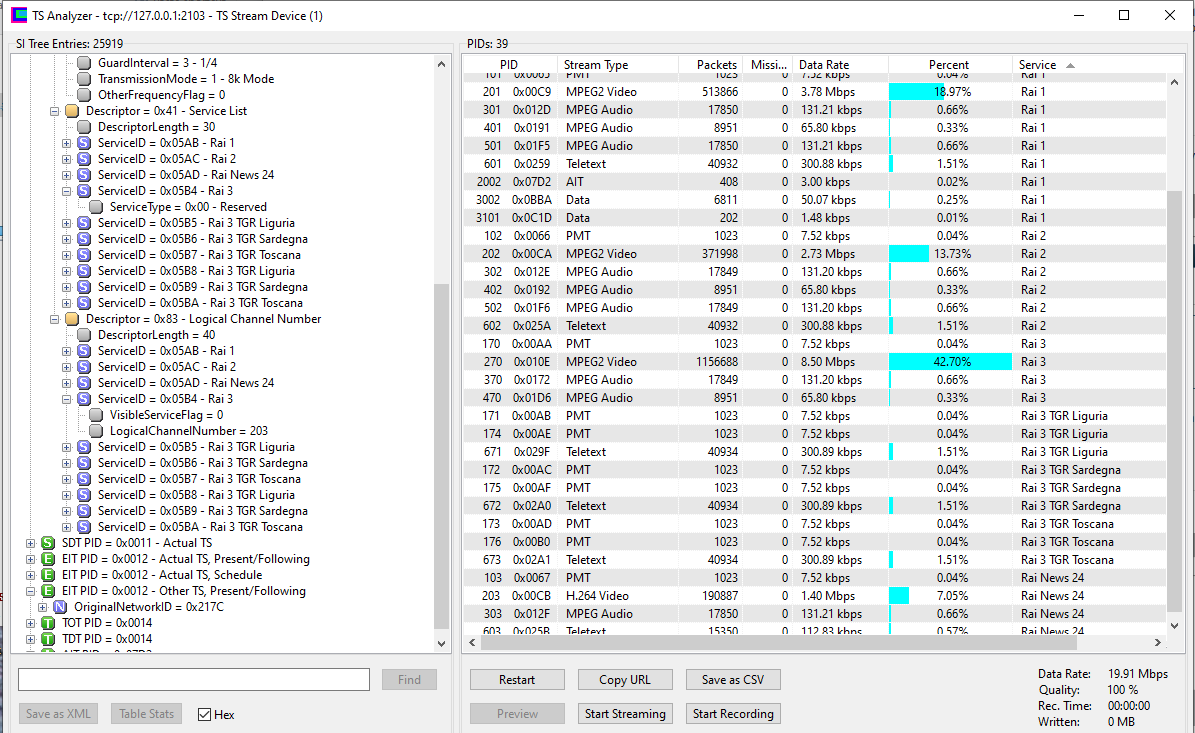Click the TS Analyzer app icon in title bar

click(18, 15)
